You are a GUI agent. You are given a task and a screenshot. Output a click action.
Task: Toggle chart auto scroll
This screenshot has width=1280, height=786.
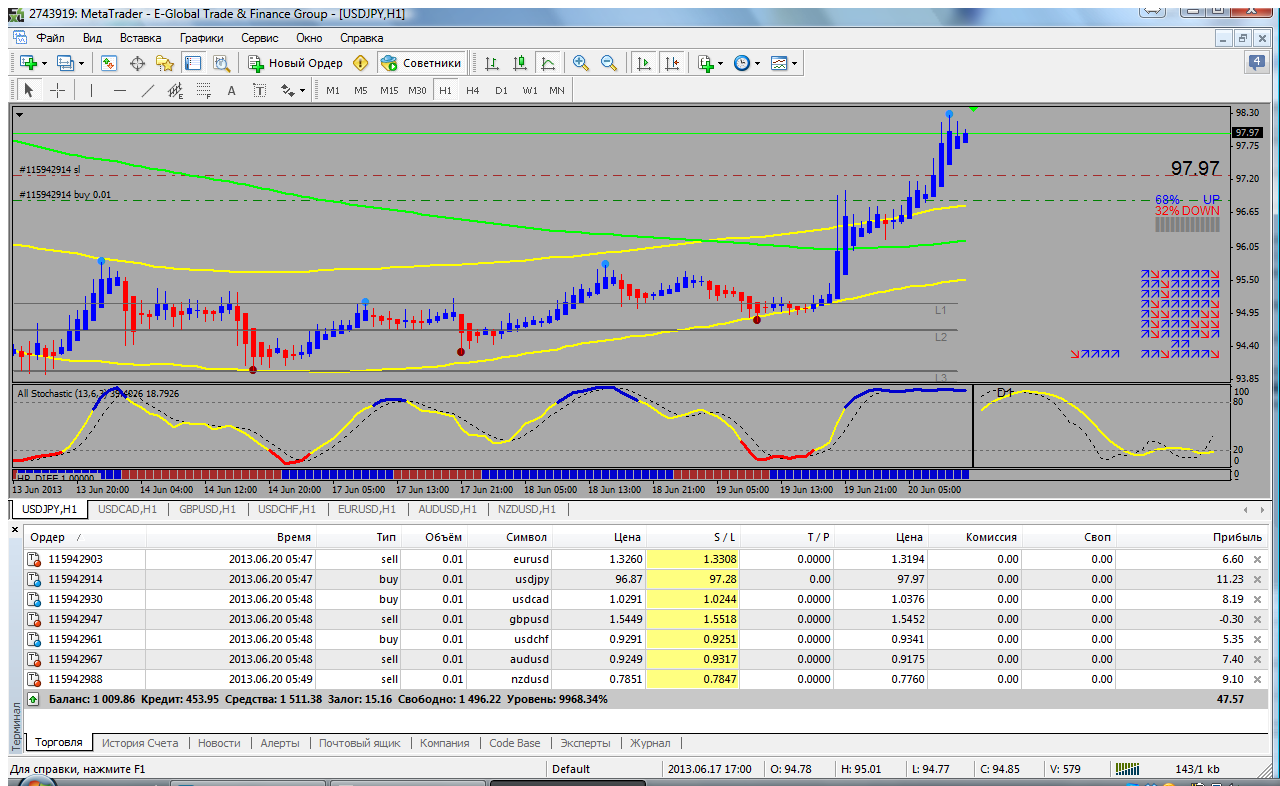[643, 63]
